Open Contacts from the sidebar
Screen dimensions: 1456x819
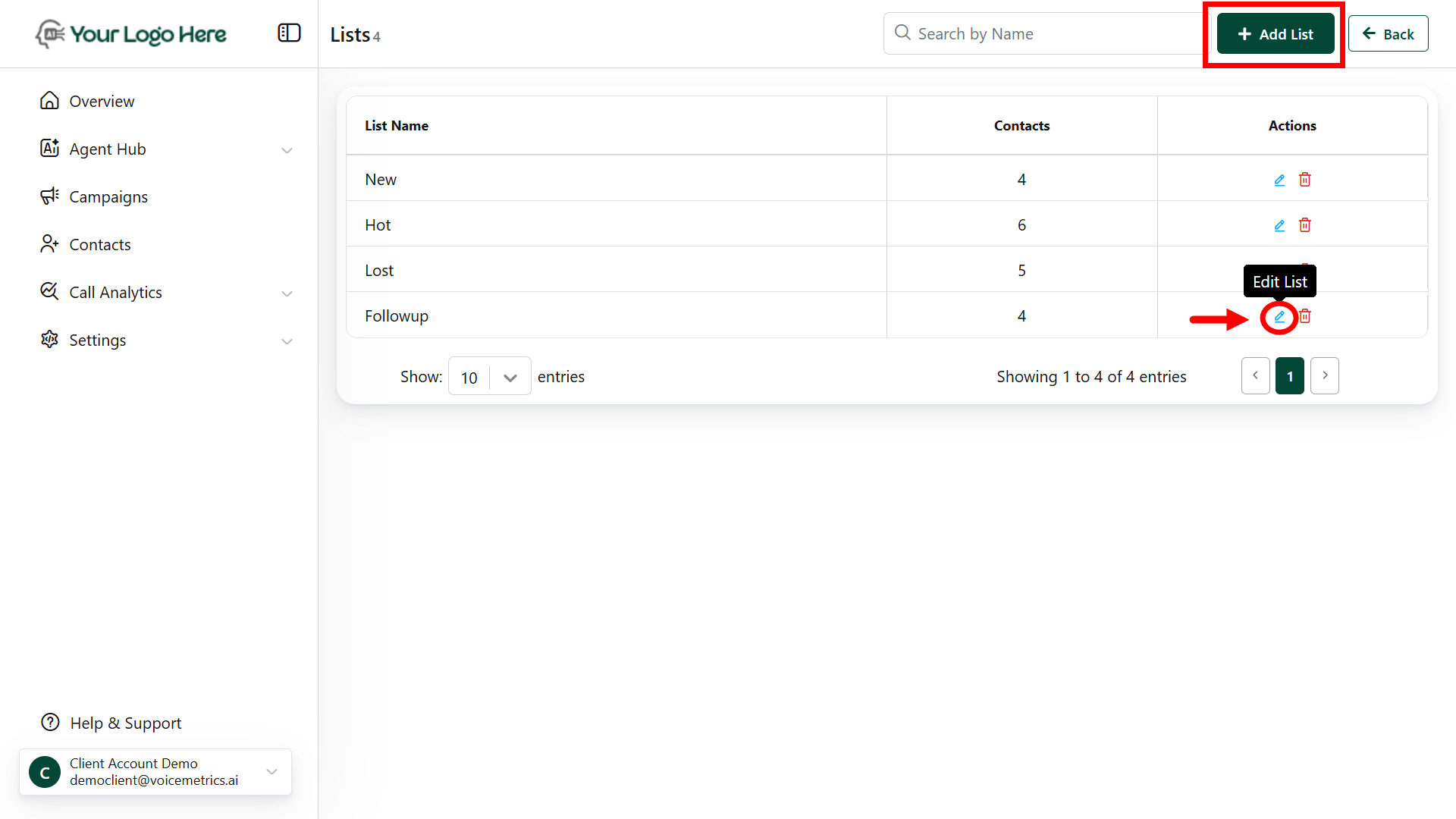(x=99, y=245)
